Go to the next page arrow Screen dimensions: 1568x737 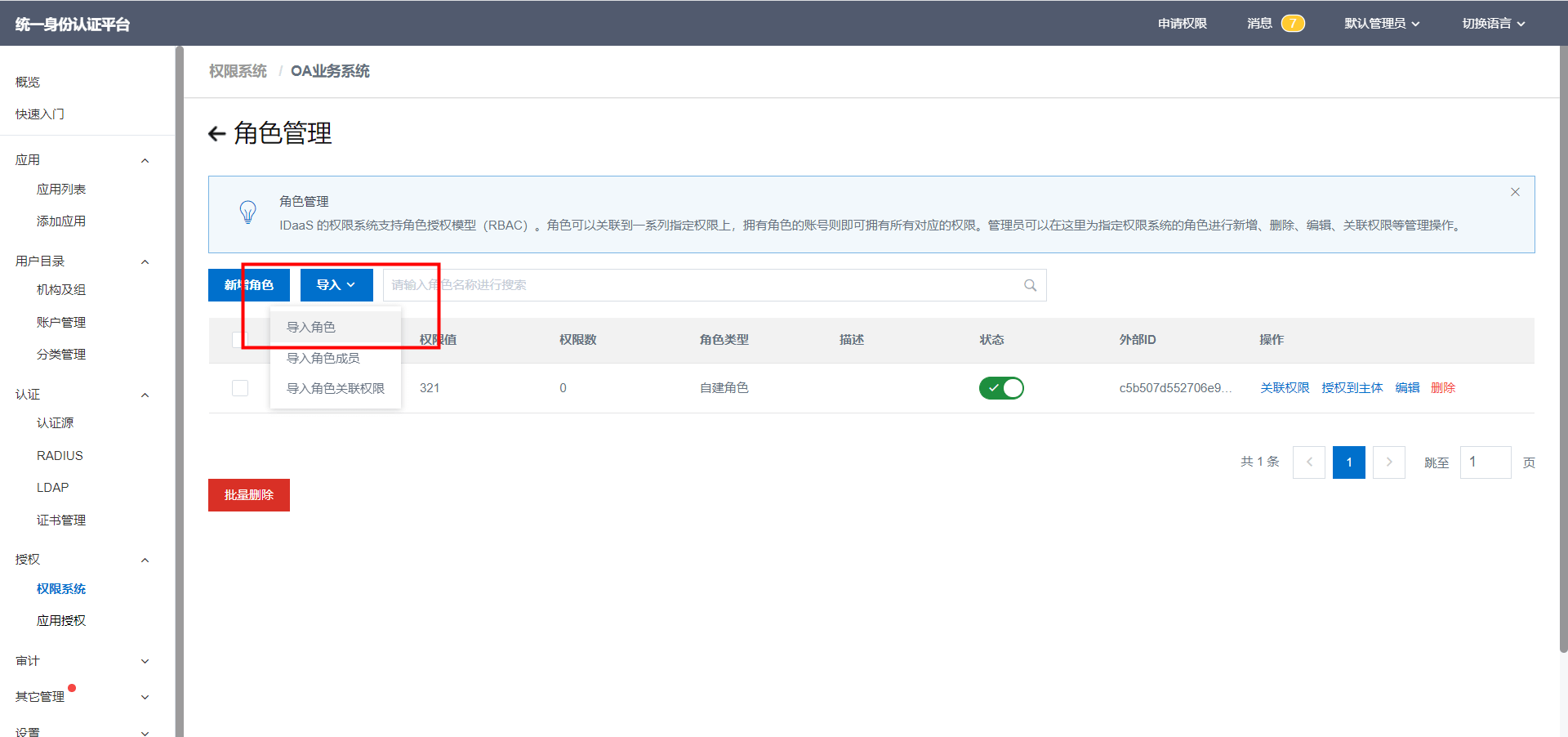click(1388, 462)
